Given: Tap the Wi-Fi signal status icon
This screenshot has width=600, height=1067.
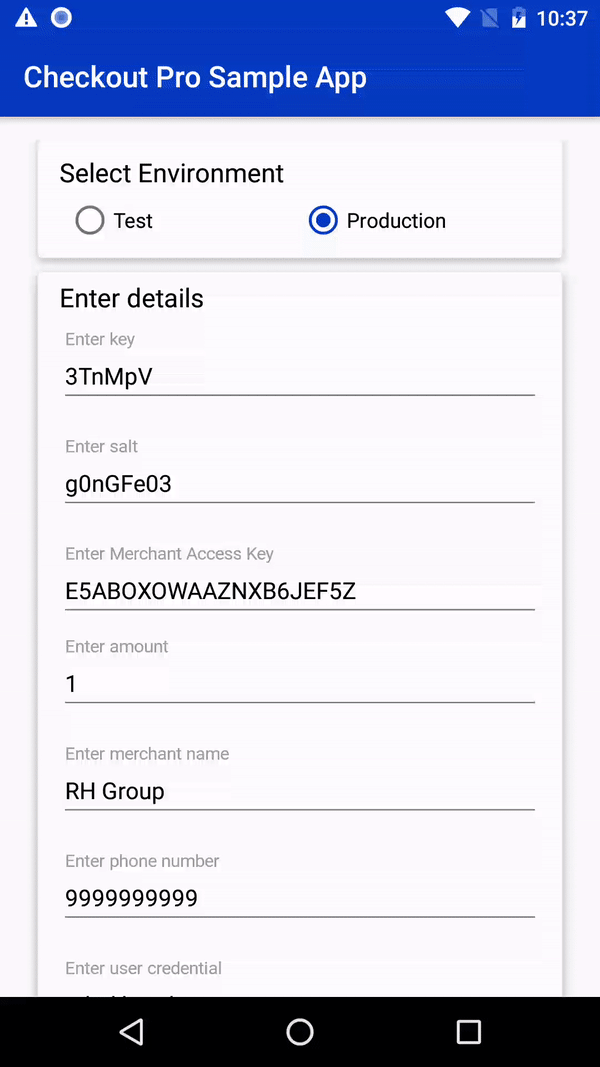Looking at the screenshot, I should 457,18.
